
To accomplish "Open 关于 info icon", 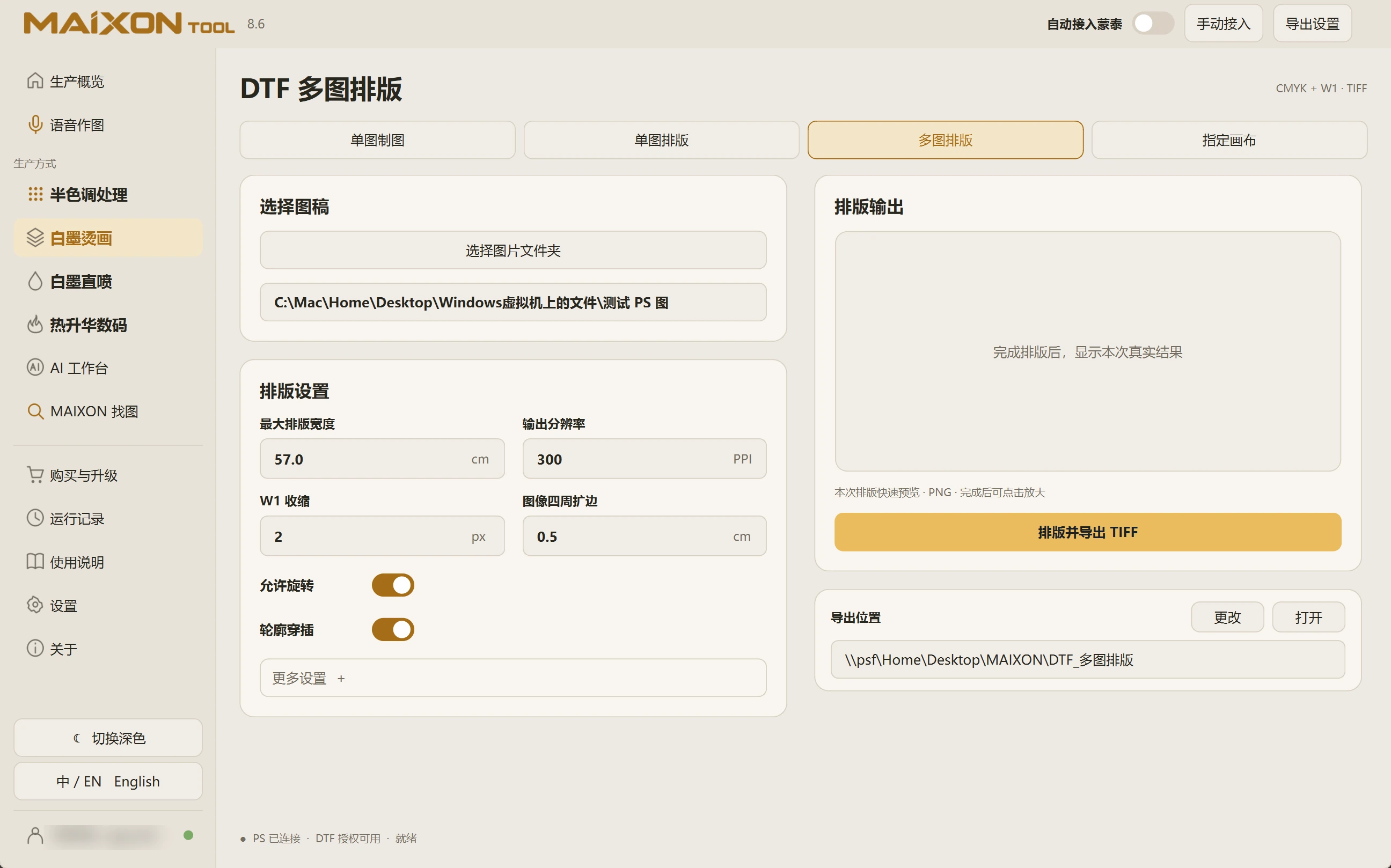I will pyautogui.click(x=35, y=649).
